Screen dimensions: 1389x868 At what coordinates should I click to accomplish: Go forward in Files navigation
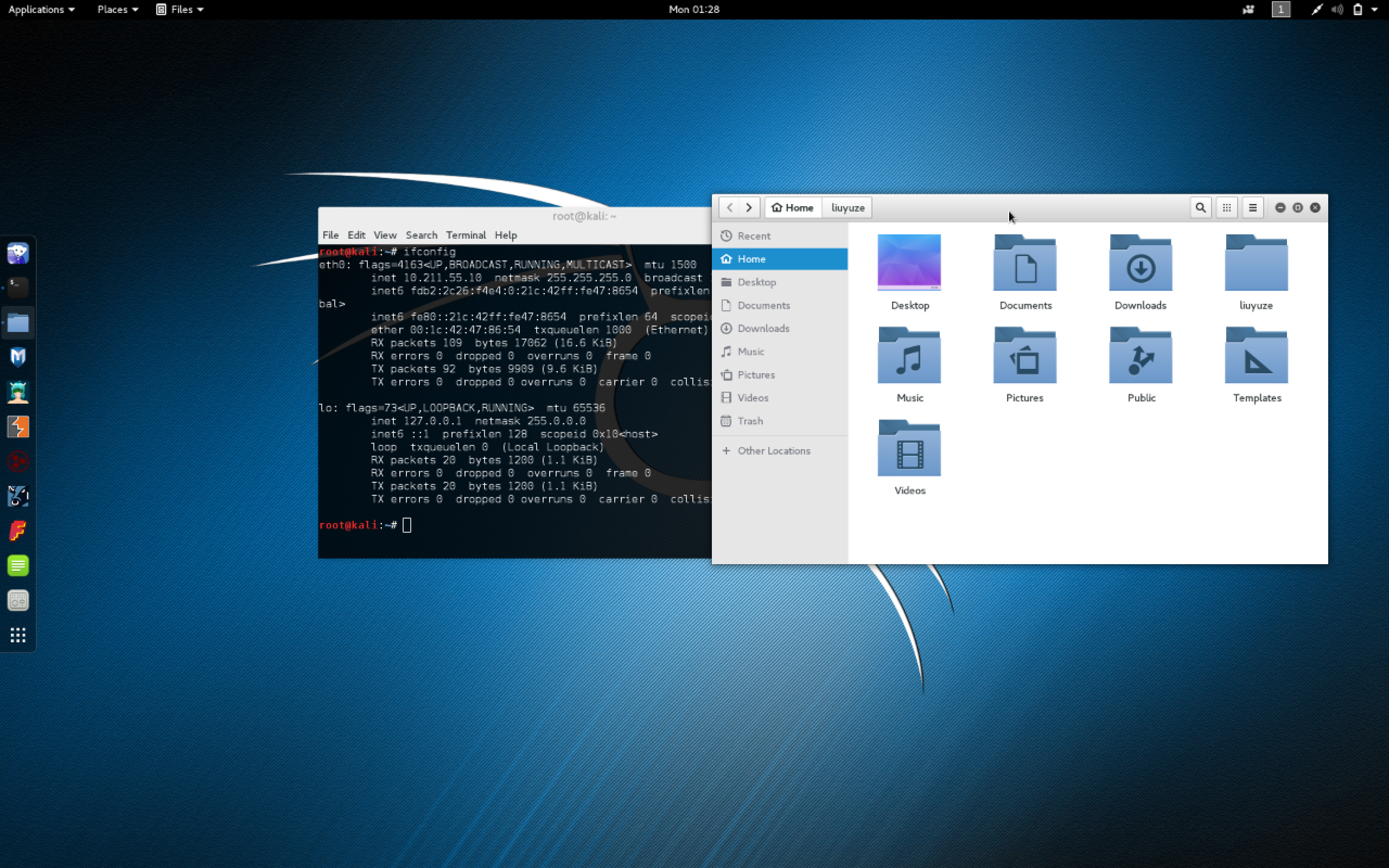coord(749,207)
